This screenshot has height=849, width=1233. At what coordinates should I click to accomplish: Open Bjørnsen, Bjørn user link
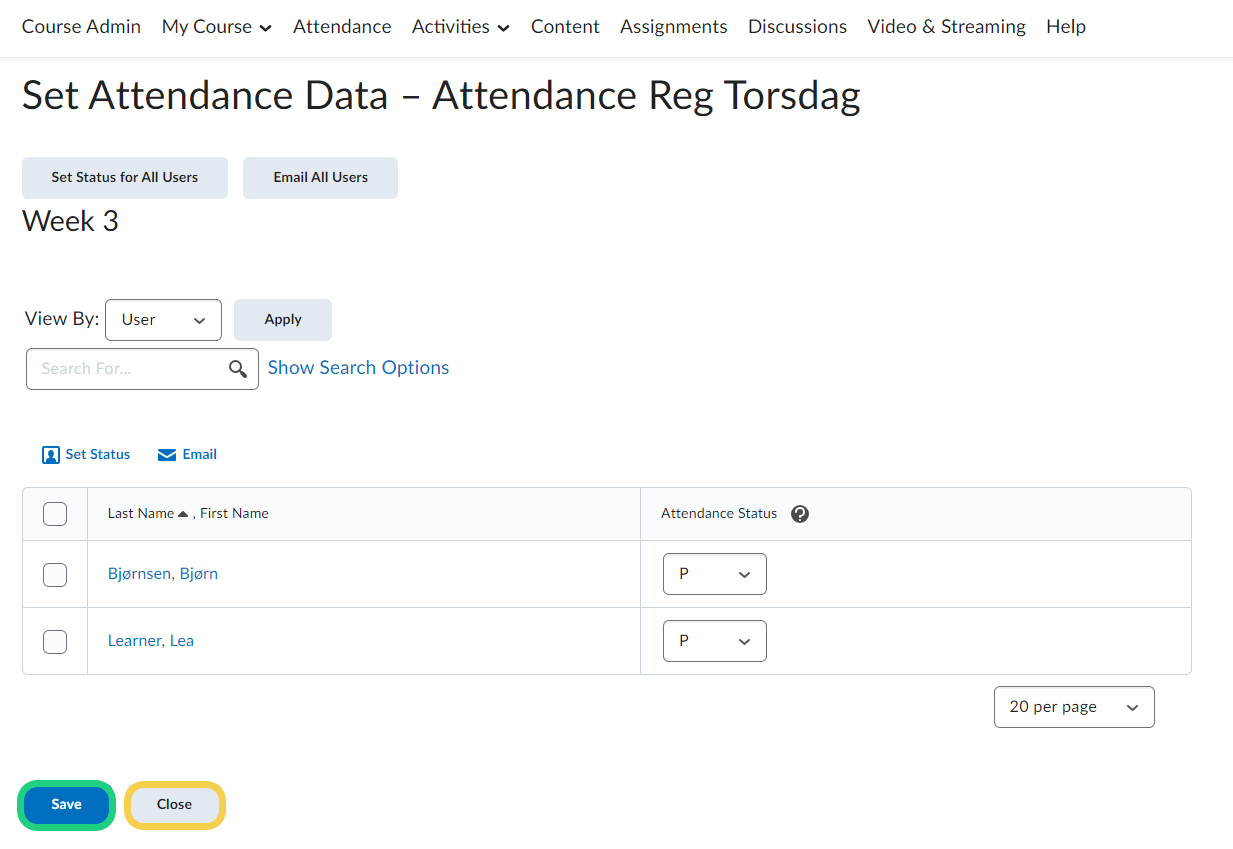point(163,574)
